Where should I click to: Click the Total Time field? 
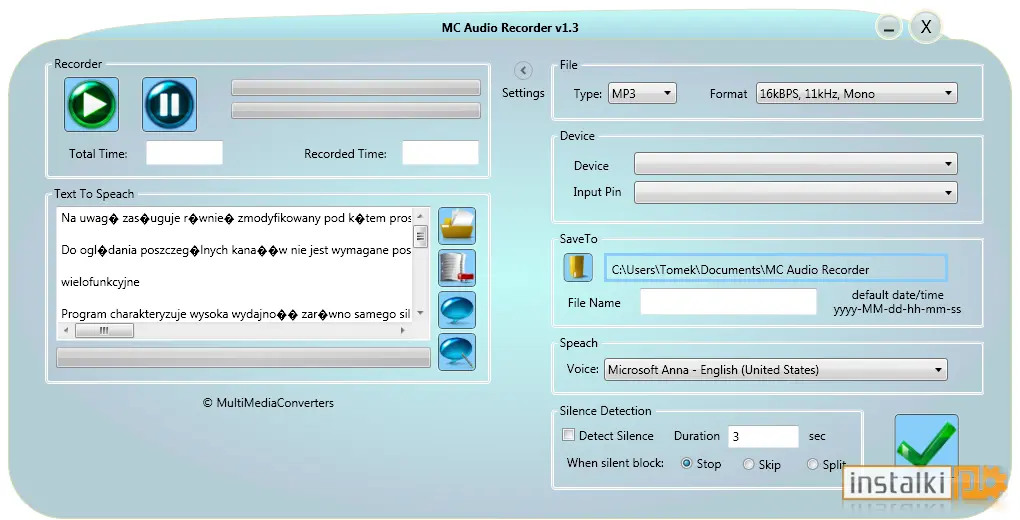coord(184,153)
